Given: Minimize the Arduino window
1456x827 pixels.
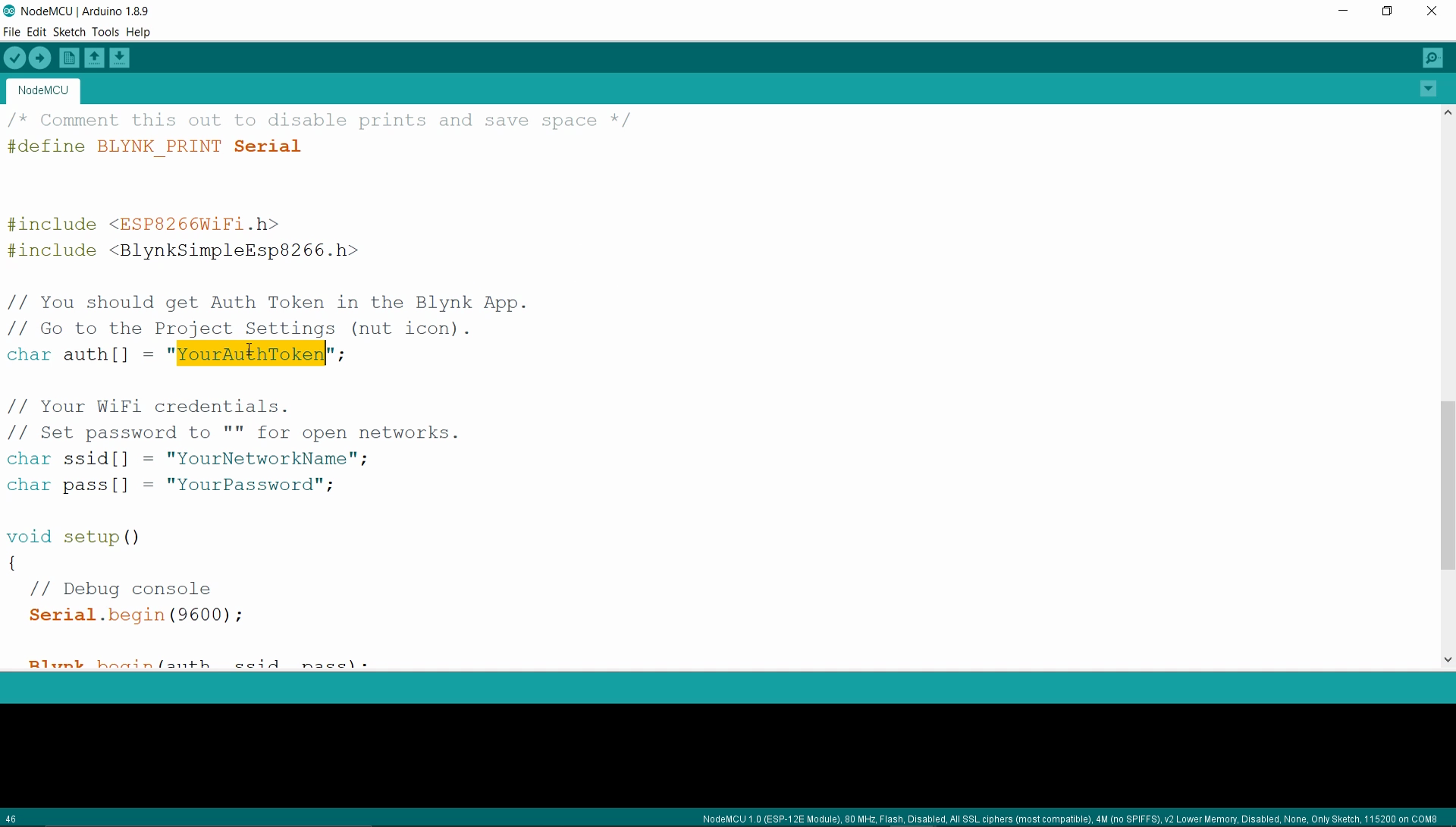Looking at the screenshot, I should click(x=1344, y=11).
